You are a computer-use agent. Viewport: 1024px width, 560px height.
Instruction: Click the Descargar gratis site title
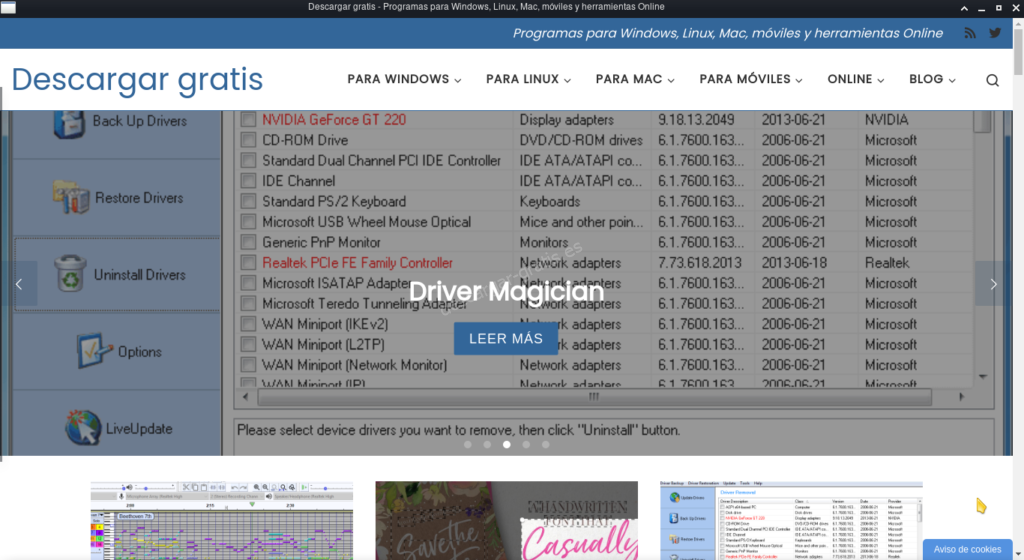(x=137, y=80)
